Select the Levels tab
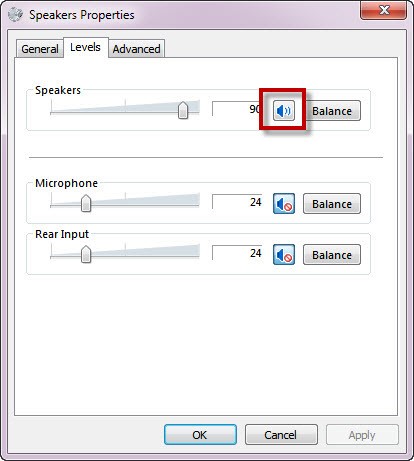Screen dimensions: 414x461 (x=85, y=47)
